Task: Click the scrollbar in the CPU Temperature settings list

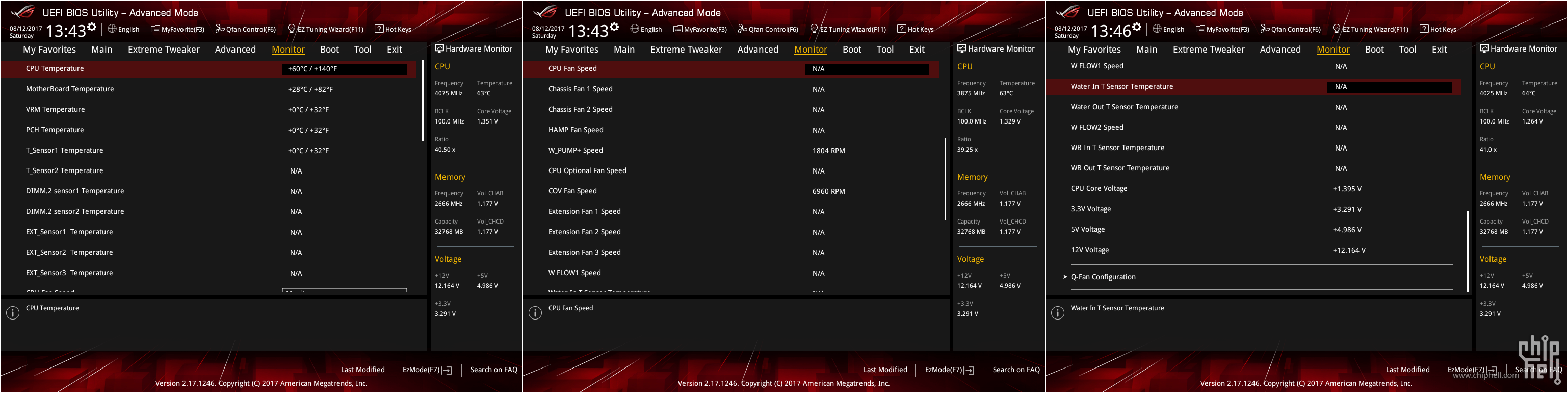Action: coord(423,101)
